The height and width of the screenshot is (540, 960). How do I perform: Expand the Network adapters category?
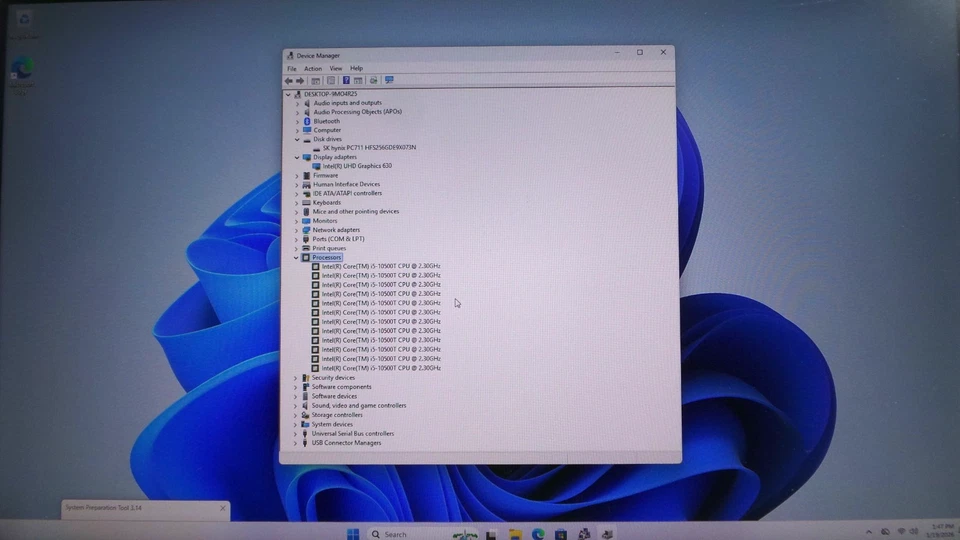click(x=297, y=230)
